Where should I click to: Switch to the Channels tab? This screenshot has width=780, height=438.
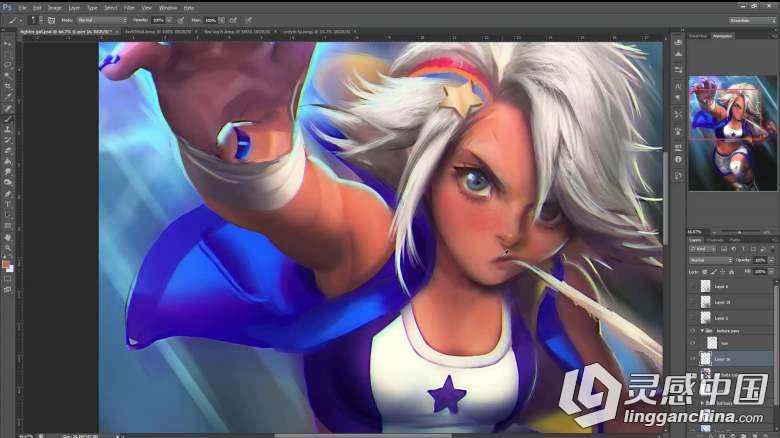pos(715,240)
